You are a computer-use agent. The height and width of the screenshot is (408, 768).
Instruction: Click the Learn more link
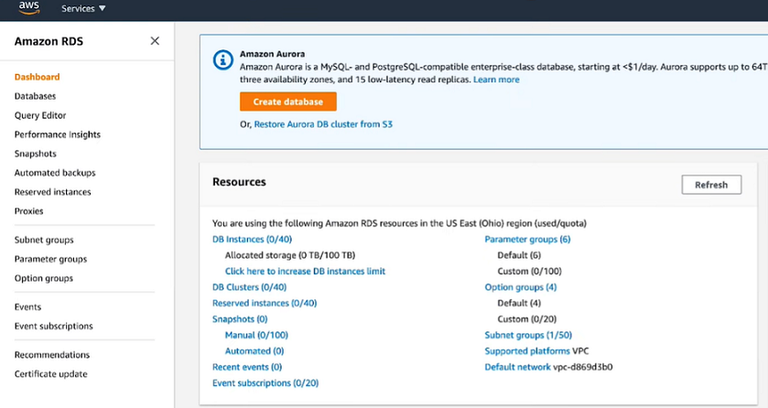point(496,79)
